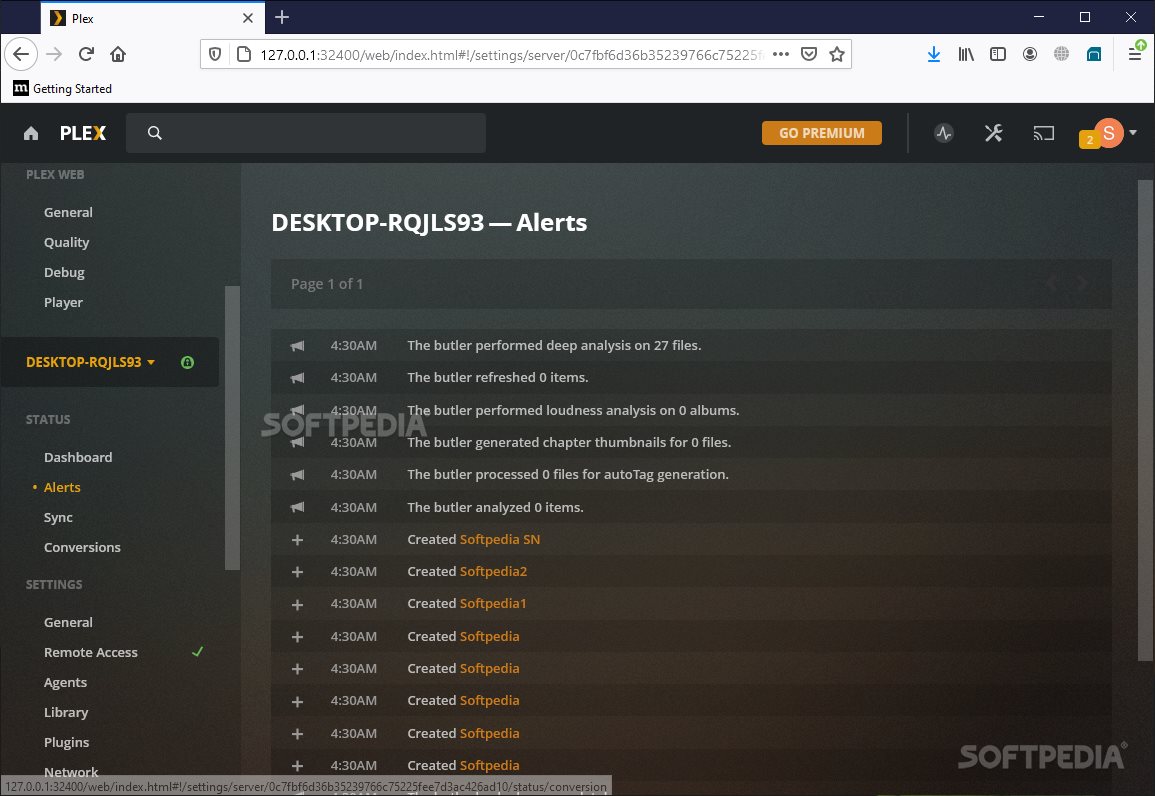Open the Settings wrench and screwdriver icon
1155x796 pixels.
pos(994,133)
